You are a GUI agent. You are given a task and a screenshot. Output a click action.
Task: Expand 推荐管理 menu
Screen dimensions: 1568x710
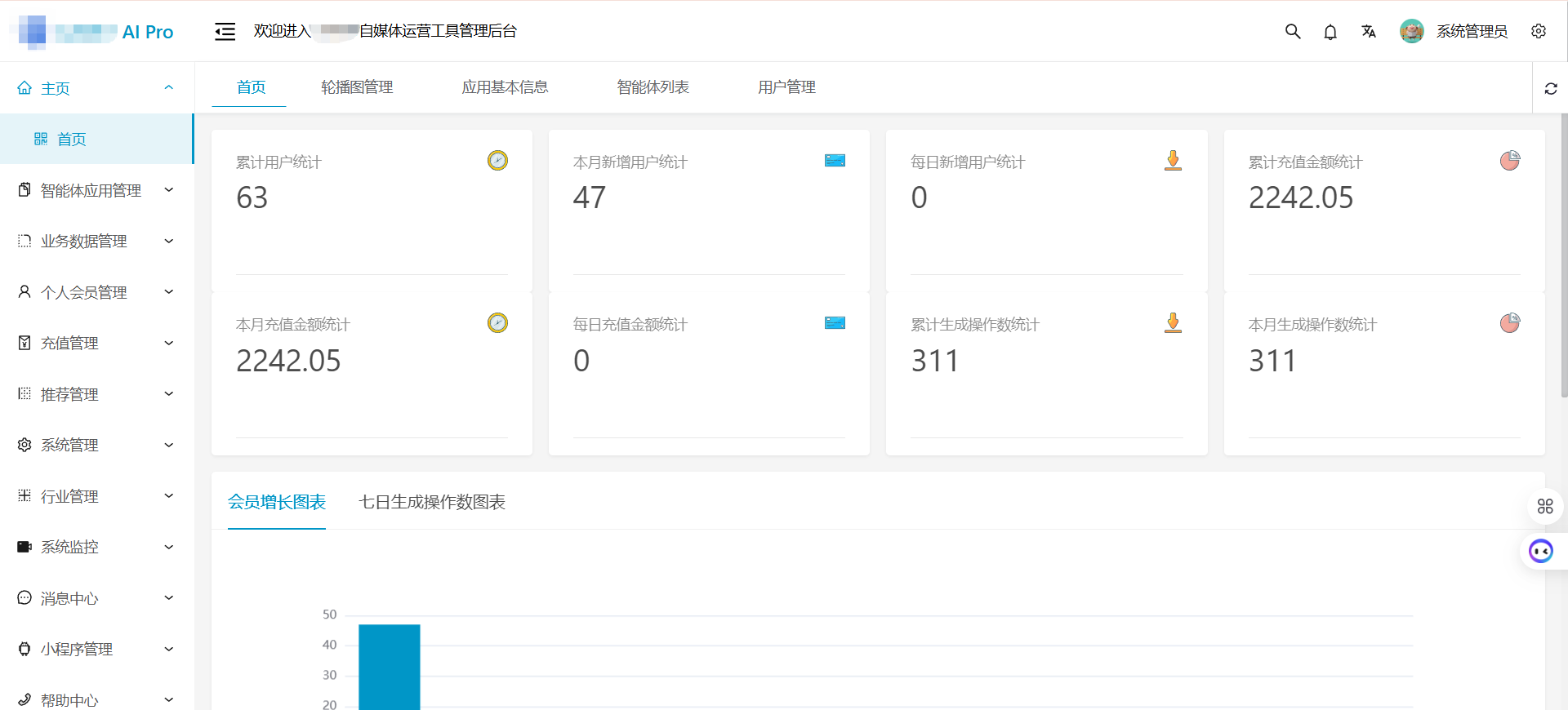point(169,393)
